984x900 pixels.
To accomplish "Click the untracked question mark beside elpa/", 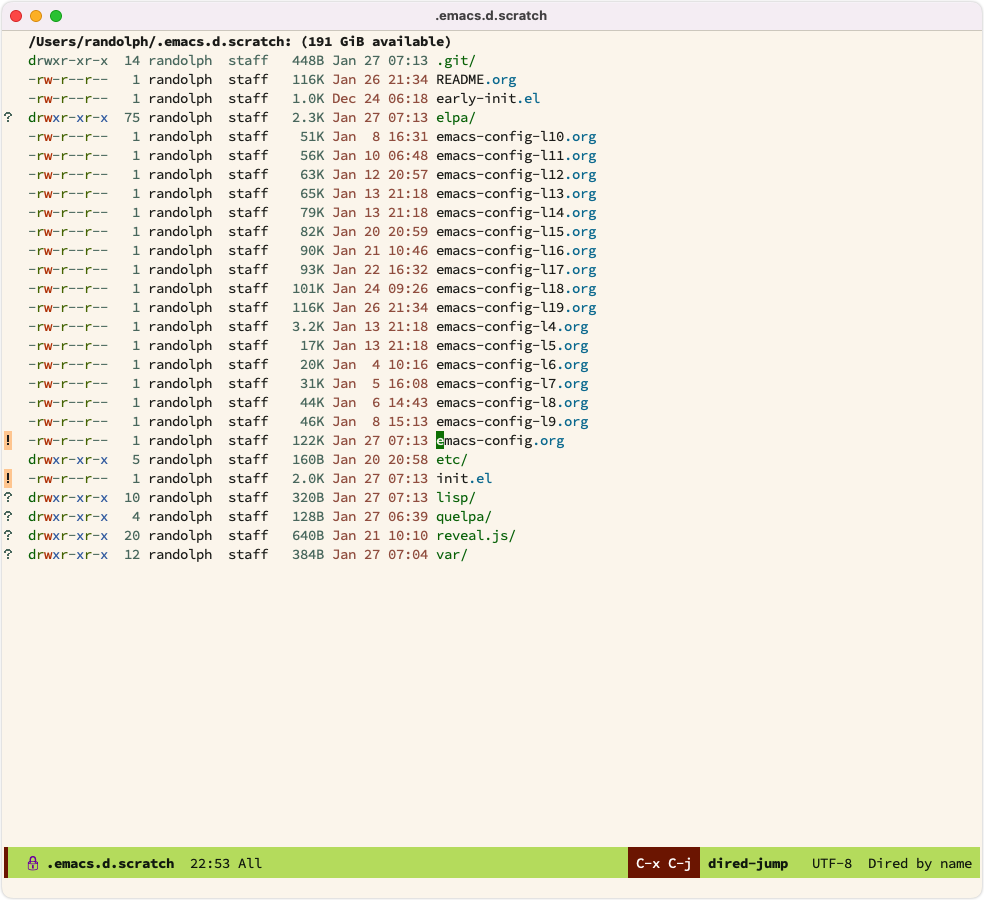I will 8,117.
